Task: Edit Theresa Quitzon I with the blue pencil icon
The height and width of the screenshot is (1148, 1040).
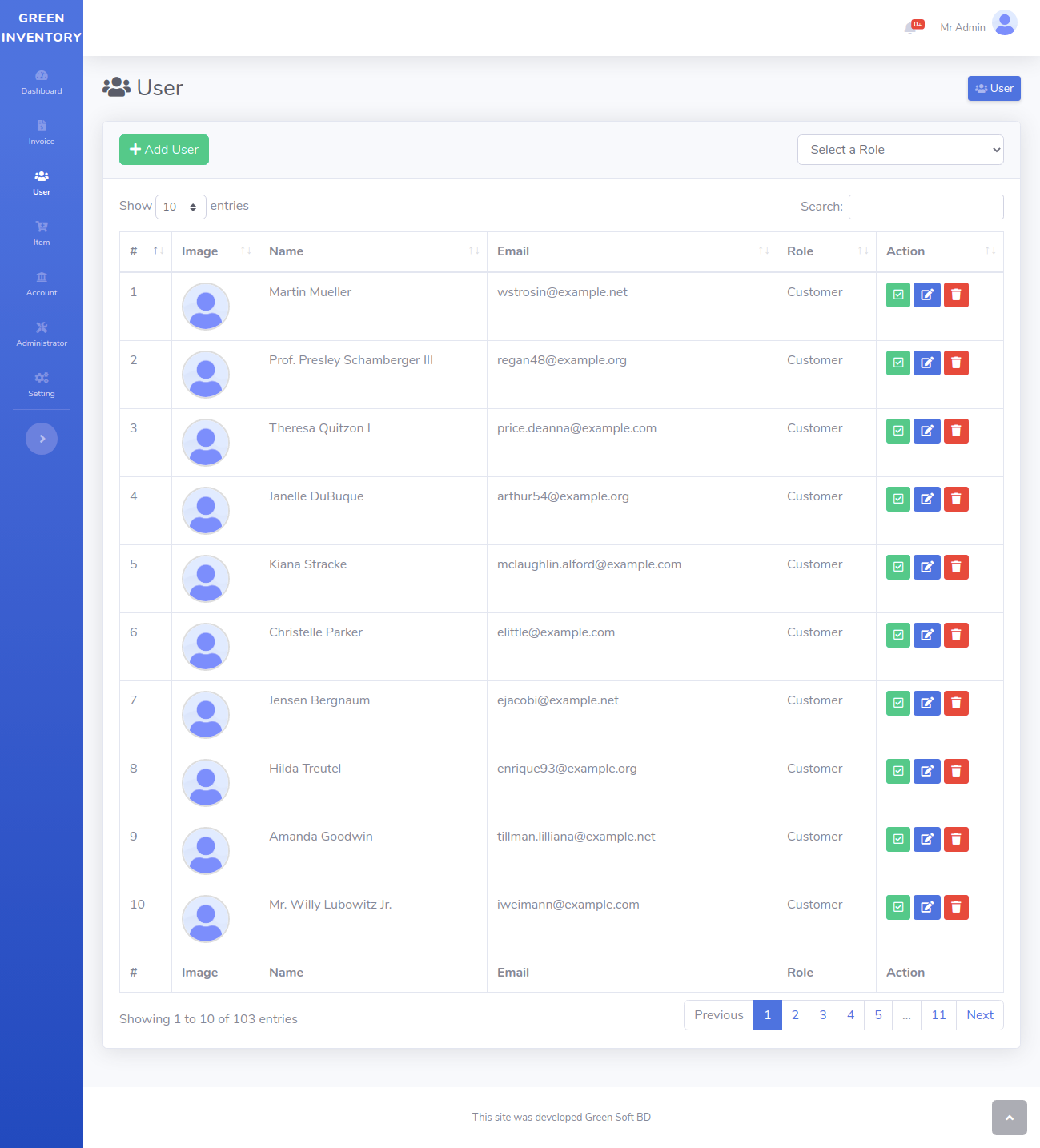Action: click(x=927, y=432)
